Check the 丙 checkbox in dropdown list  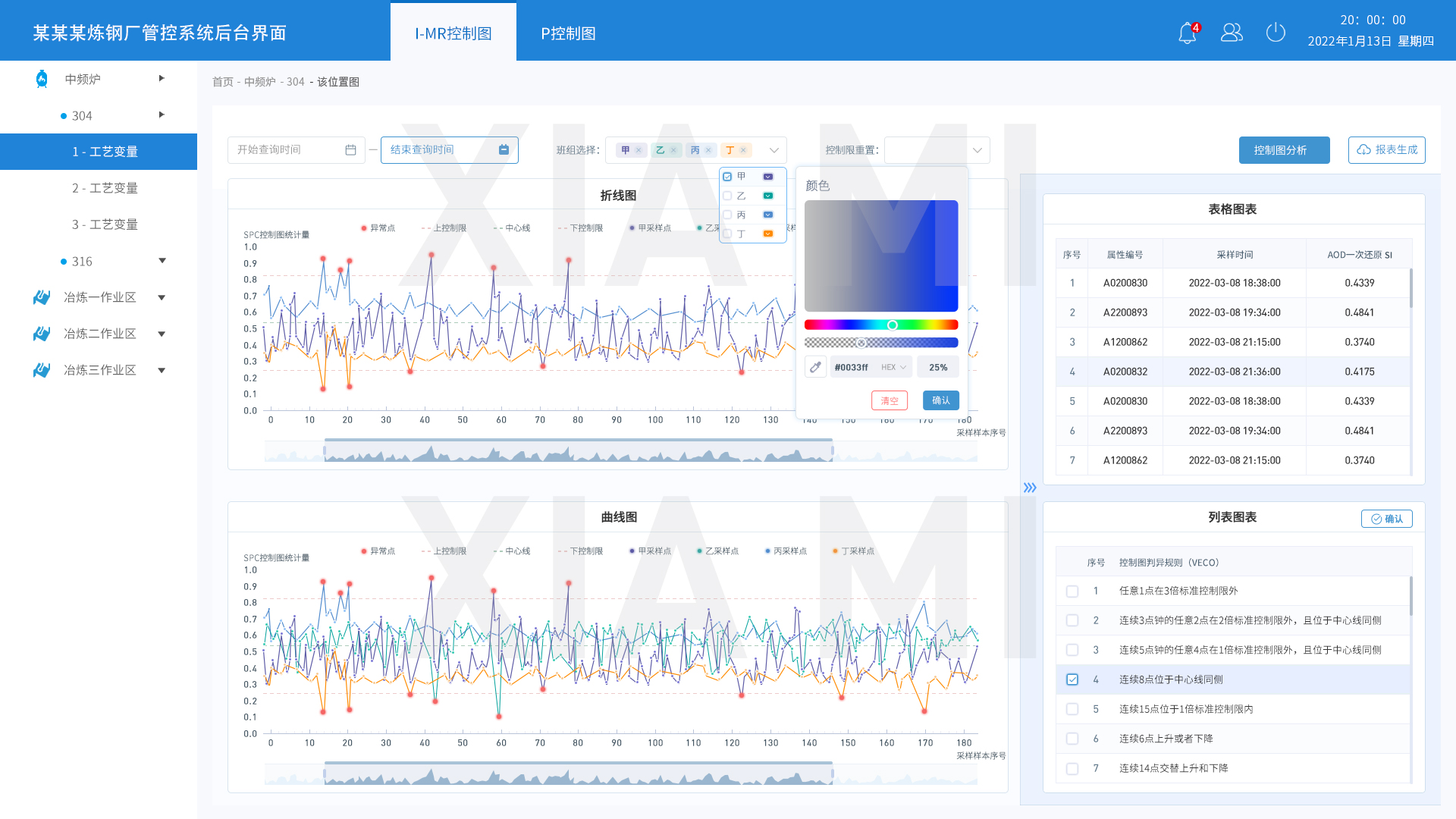727,215
